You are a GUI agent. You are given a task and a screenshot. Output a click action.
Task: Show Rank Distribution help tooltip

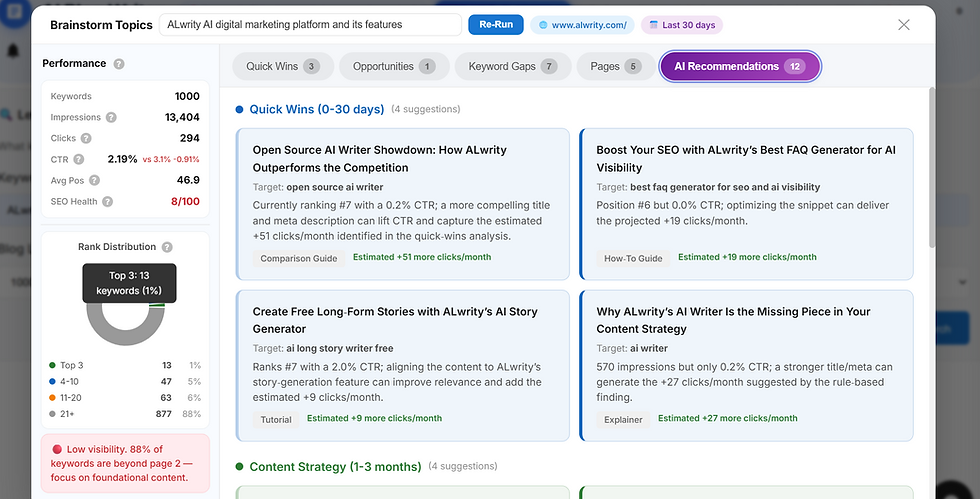click(x=167, y=247)
